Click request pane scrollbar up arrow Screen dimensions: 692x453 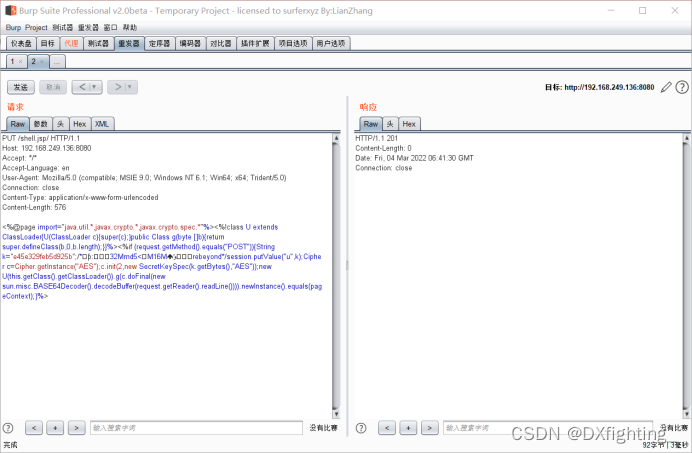coord(336,138)
